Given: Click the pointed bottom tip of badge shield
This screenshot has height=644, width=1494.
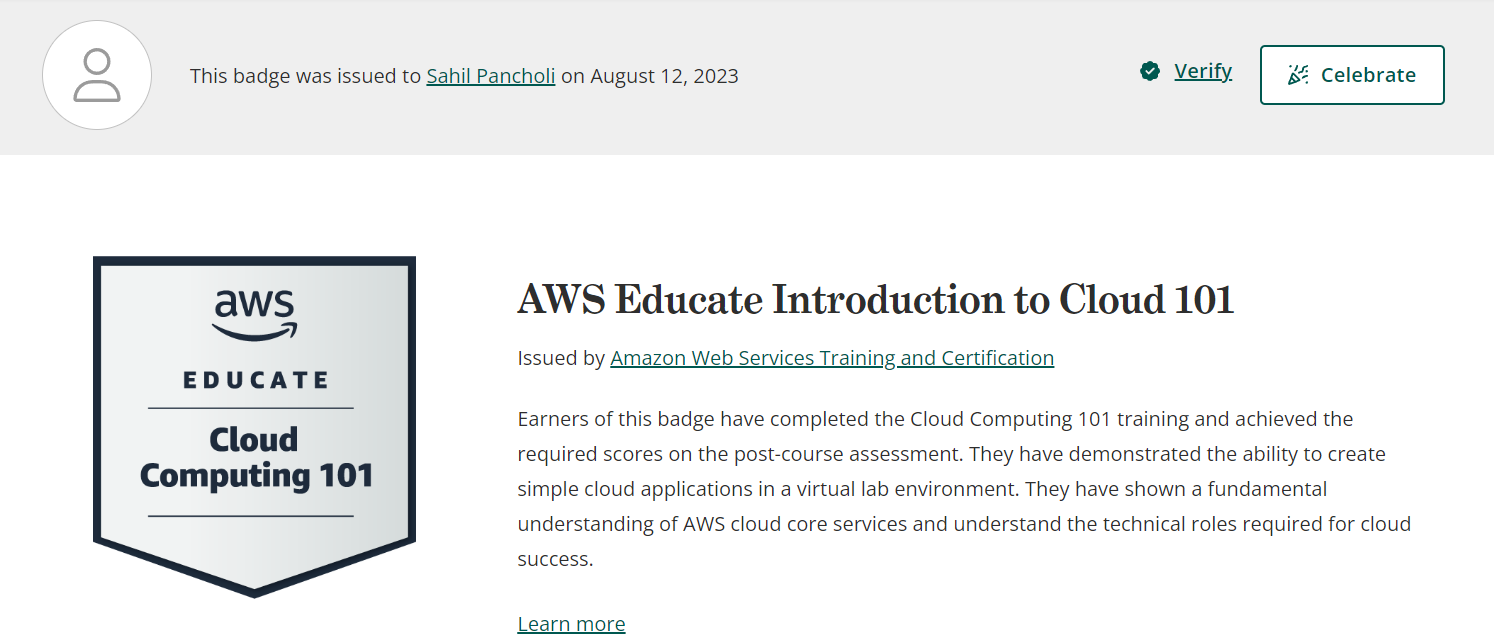Looking at the screenshot, I should [254, 590].
